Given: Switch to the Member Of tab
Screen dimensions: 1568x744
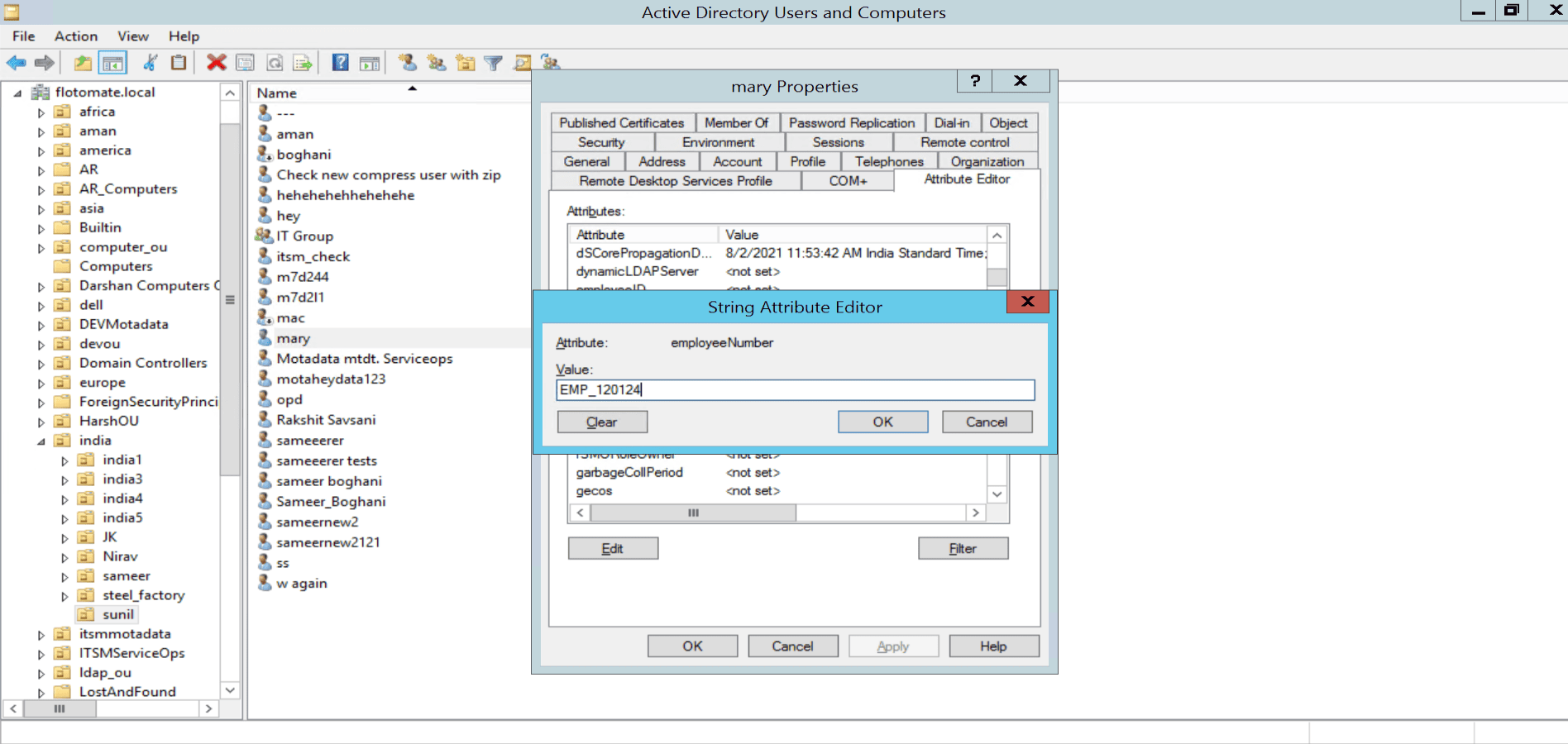Looking at the screenshot, I should coord(736,123).
